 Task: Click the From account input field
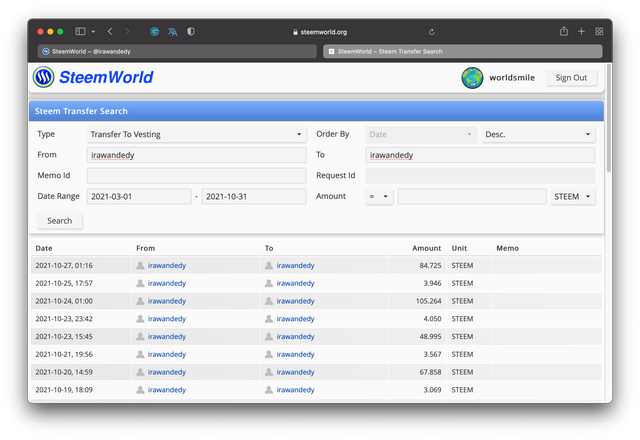point(196,155)
